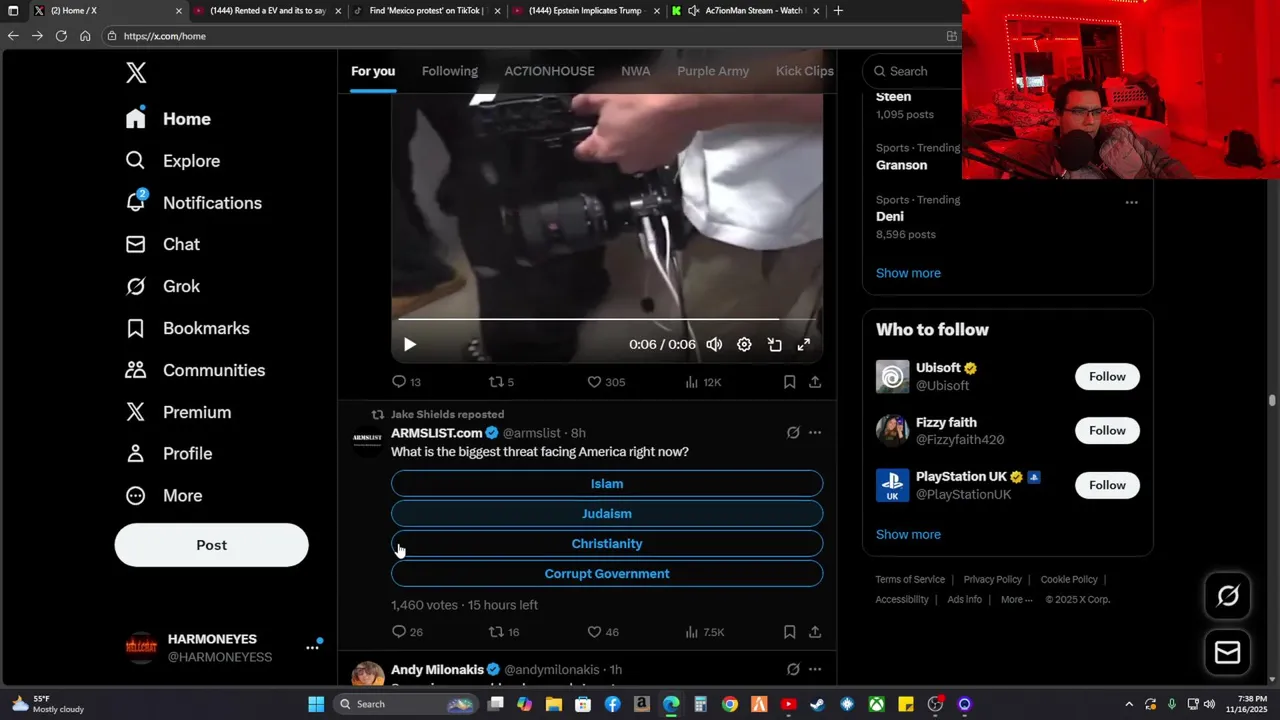Vote Islam in the poll
The height and width of the screenshot is (720, 1280).
point(607,484)
